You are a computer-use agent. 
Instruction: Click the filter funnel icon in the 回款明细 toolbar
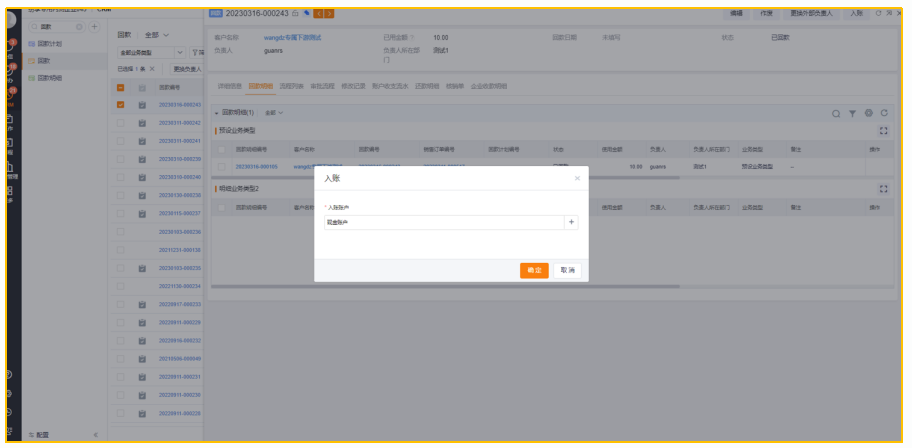[852, 113]
